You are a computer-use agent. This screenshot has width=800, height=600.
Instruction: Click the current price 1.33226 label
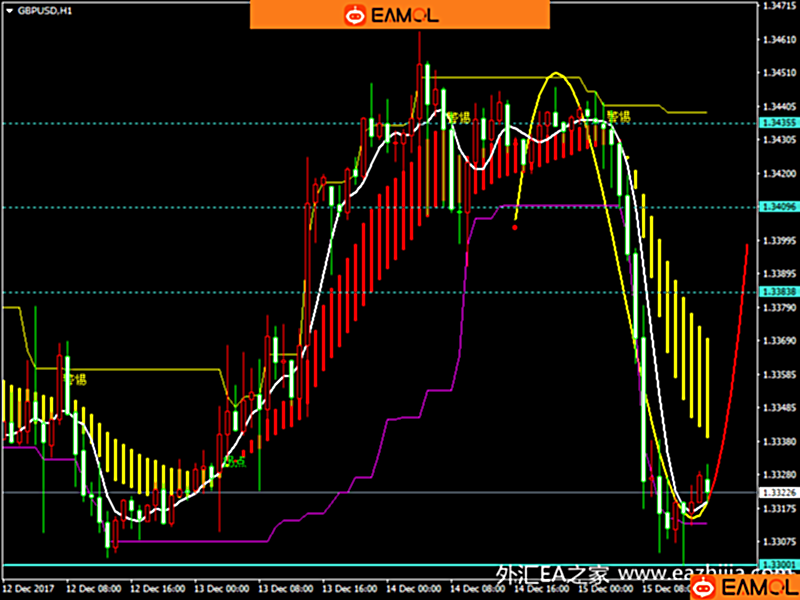(778, 492)
